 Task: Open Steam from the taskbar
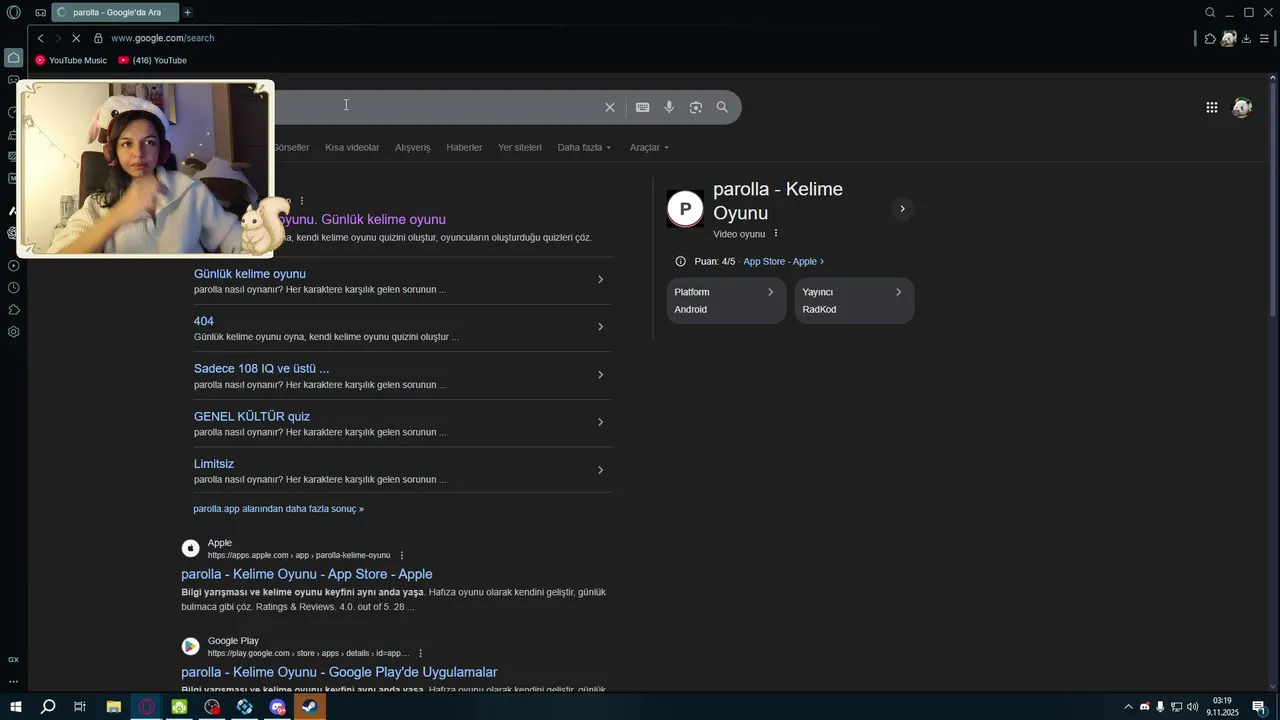click(x=309, y=707)
